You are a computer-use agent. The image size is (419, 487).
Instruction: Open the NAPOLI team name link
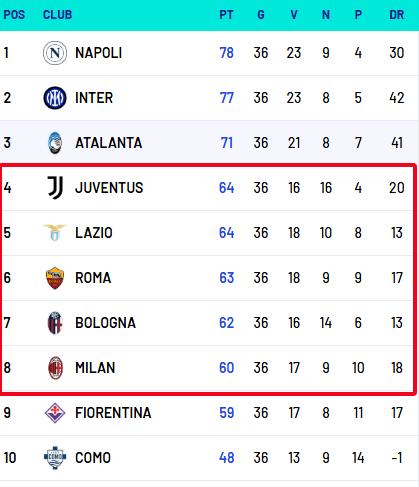tap(99, 53)
